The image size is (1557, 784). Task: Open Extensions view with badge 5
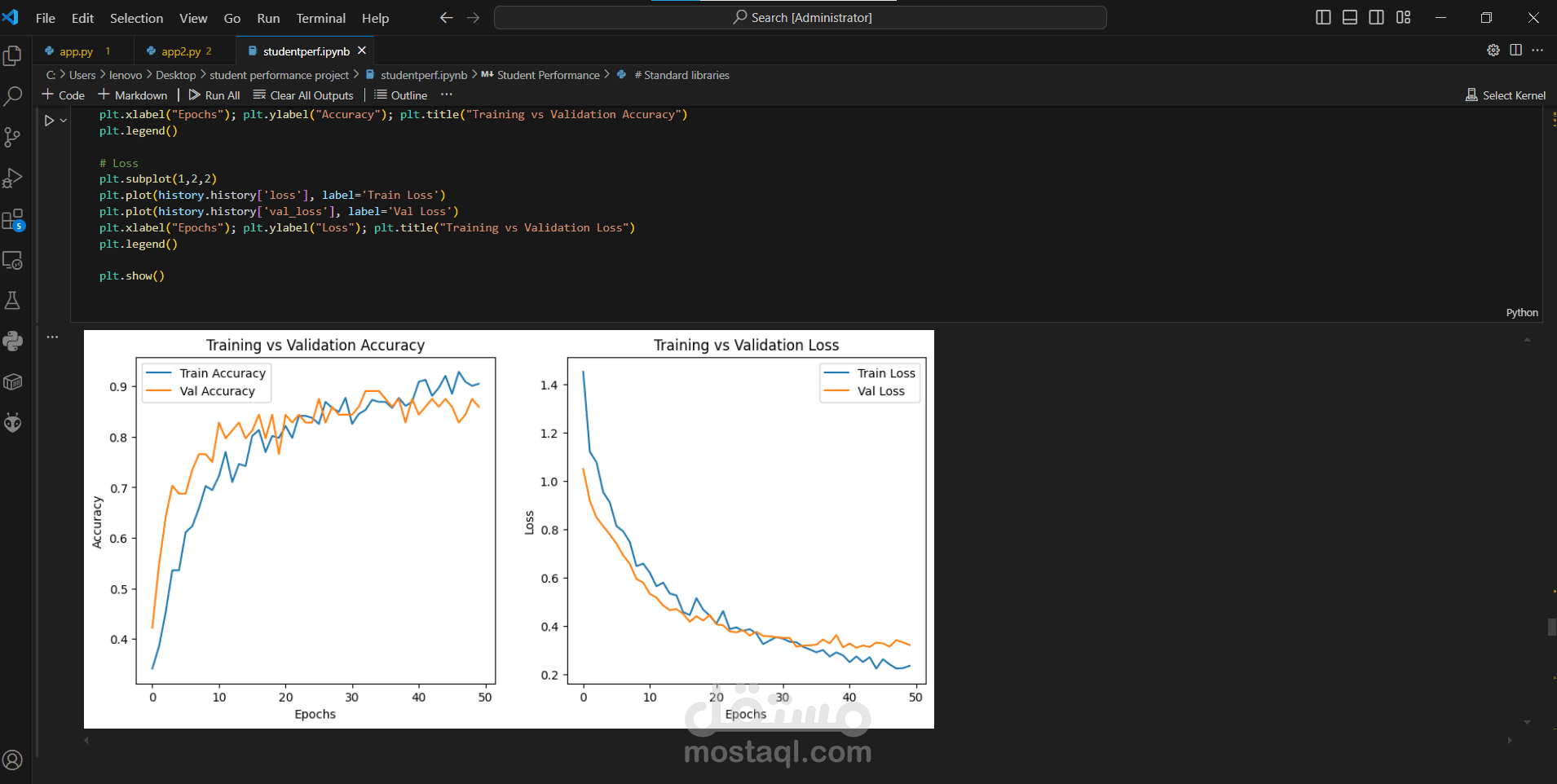click(13, 219)
